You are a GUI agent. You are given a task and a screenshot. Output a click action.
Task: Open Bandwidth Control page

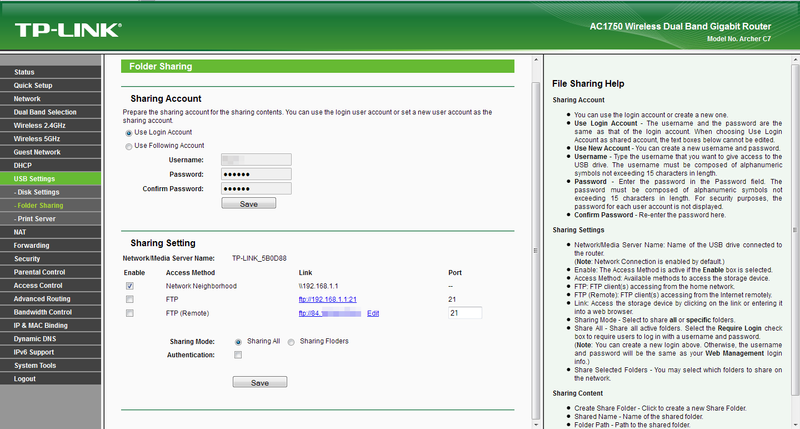click(51, 312)
